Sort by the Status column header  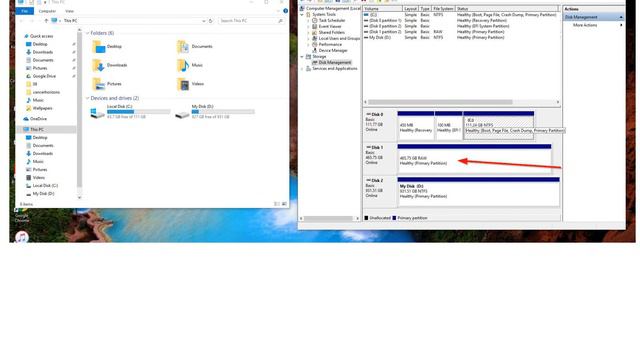506,9
